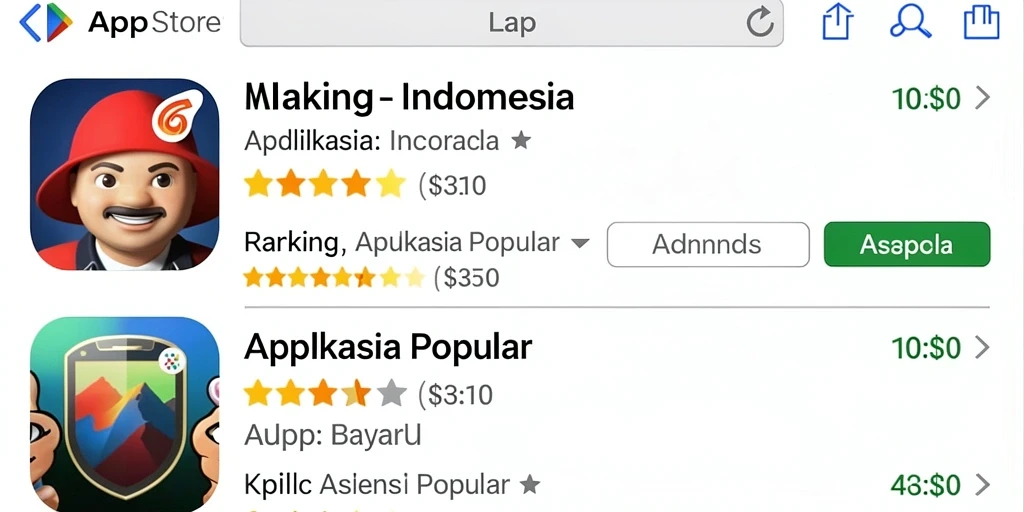Click the white Adnnnds button

[708, 244]
